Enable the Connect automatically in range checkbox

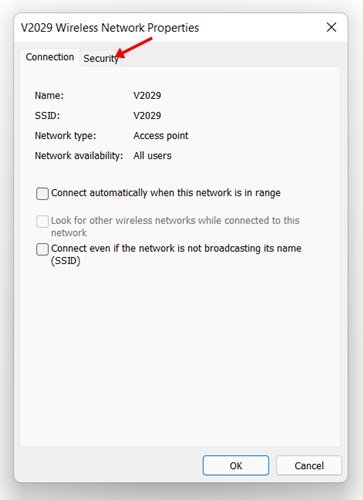coord(42,193)
